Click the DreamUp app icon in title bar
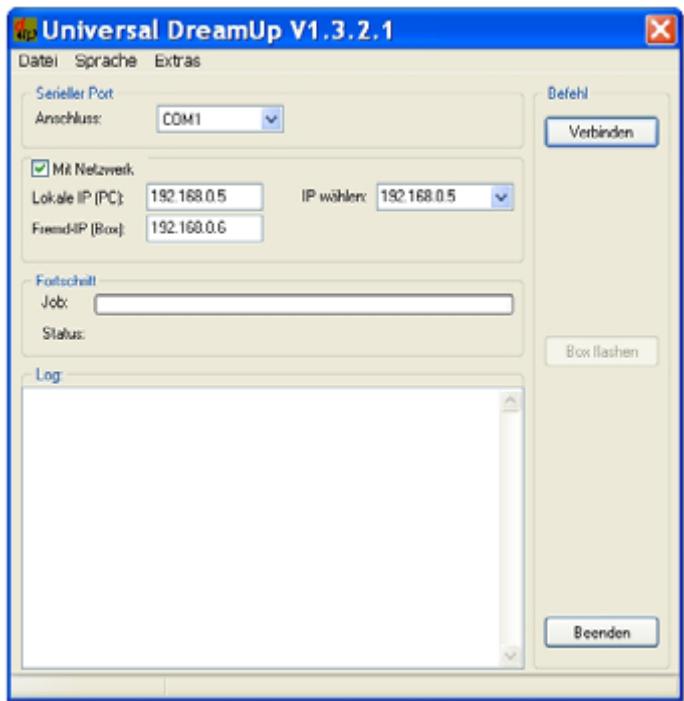684x701 pixels. 25,30
